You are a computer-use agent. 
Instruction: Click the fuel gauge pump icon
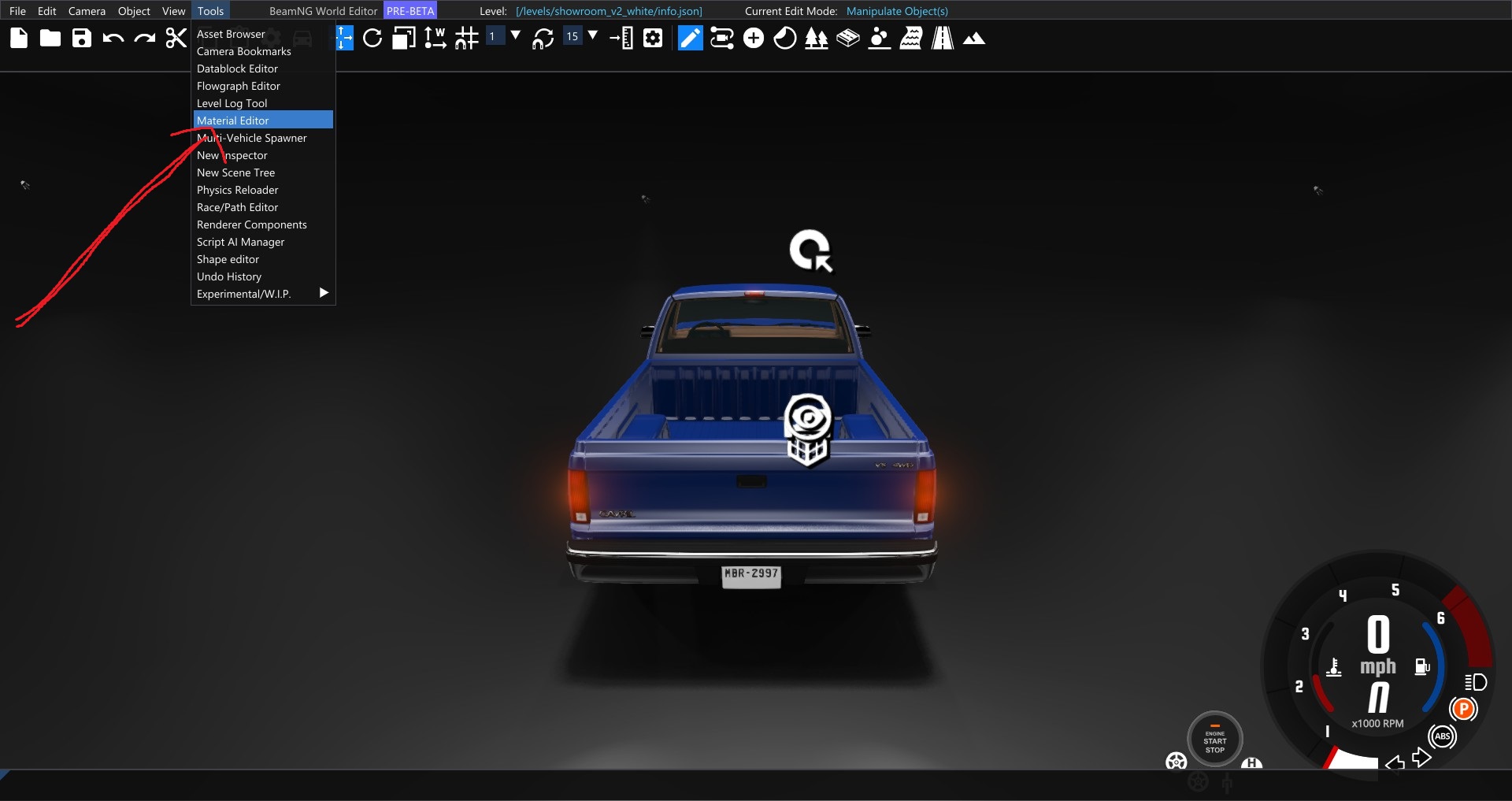[1422, 667]
